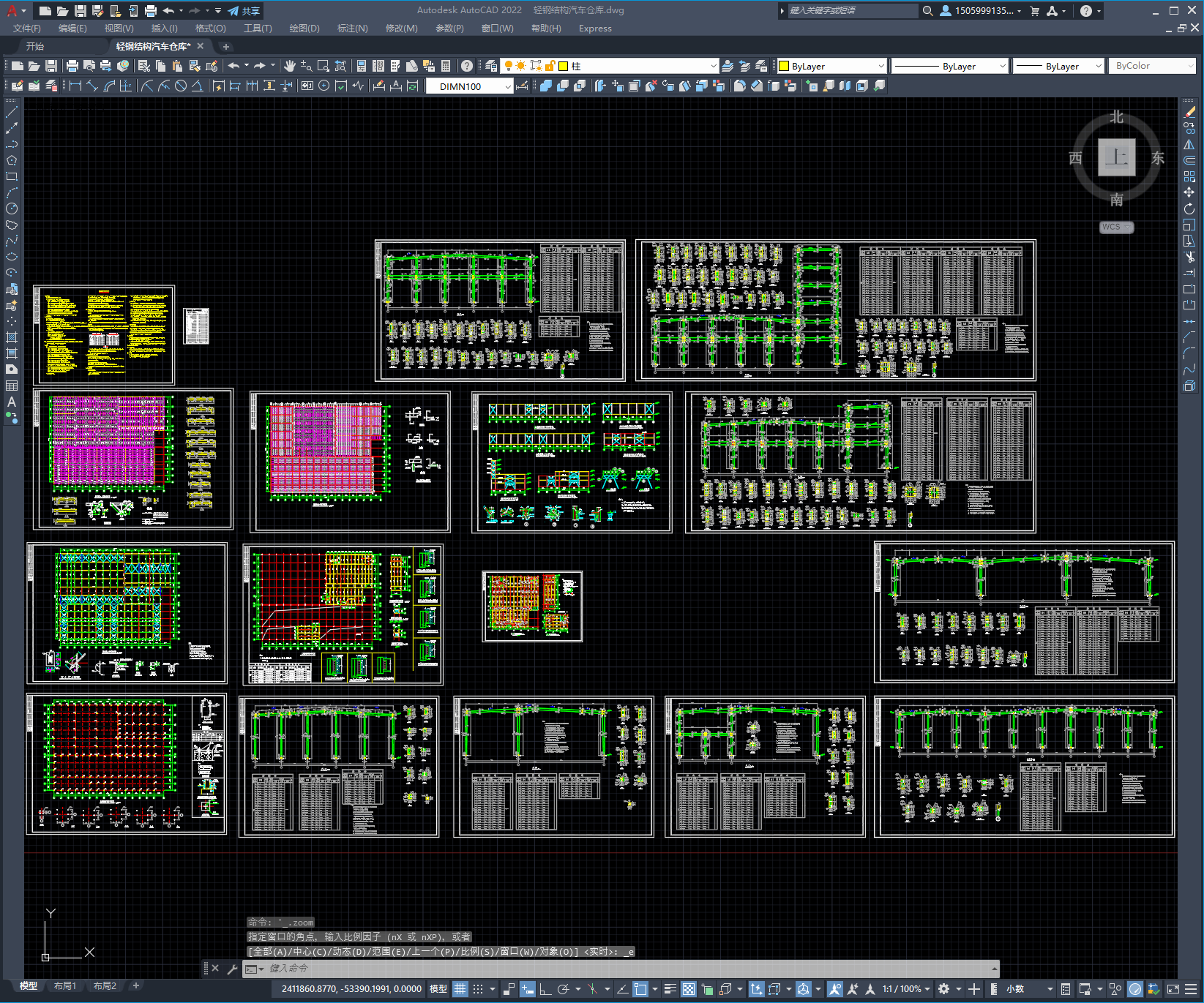Image resolution: width=1204 pixels, height=1003 pixels.
Task: Select the Rectangle tool in left toolbar
Action: click(12, 176)
